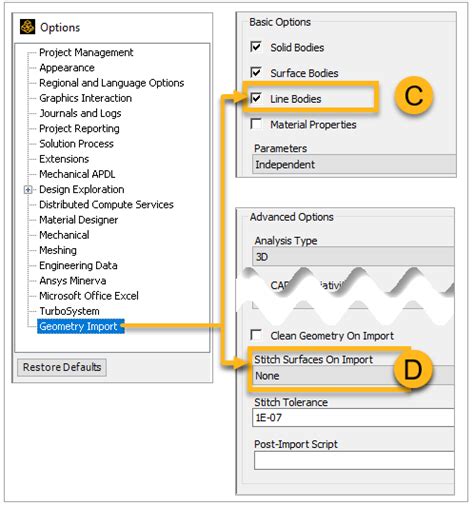Open Graphics Interaction settings
The width and height of the screenshot is (474, 505).
point(85,98)
